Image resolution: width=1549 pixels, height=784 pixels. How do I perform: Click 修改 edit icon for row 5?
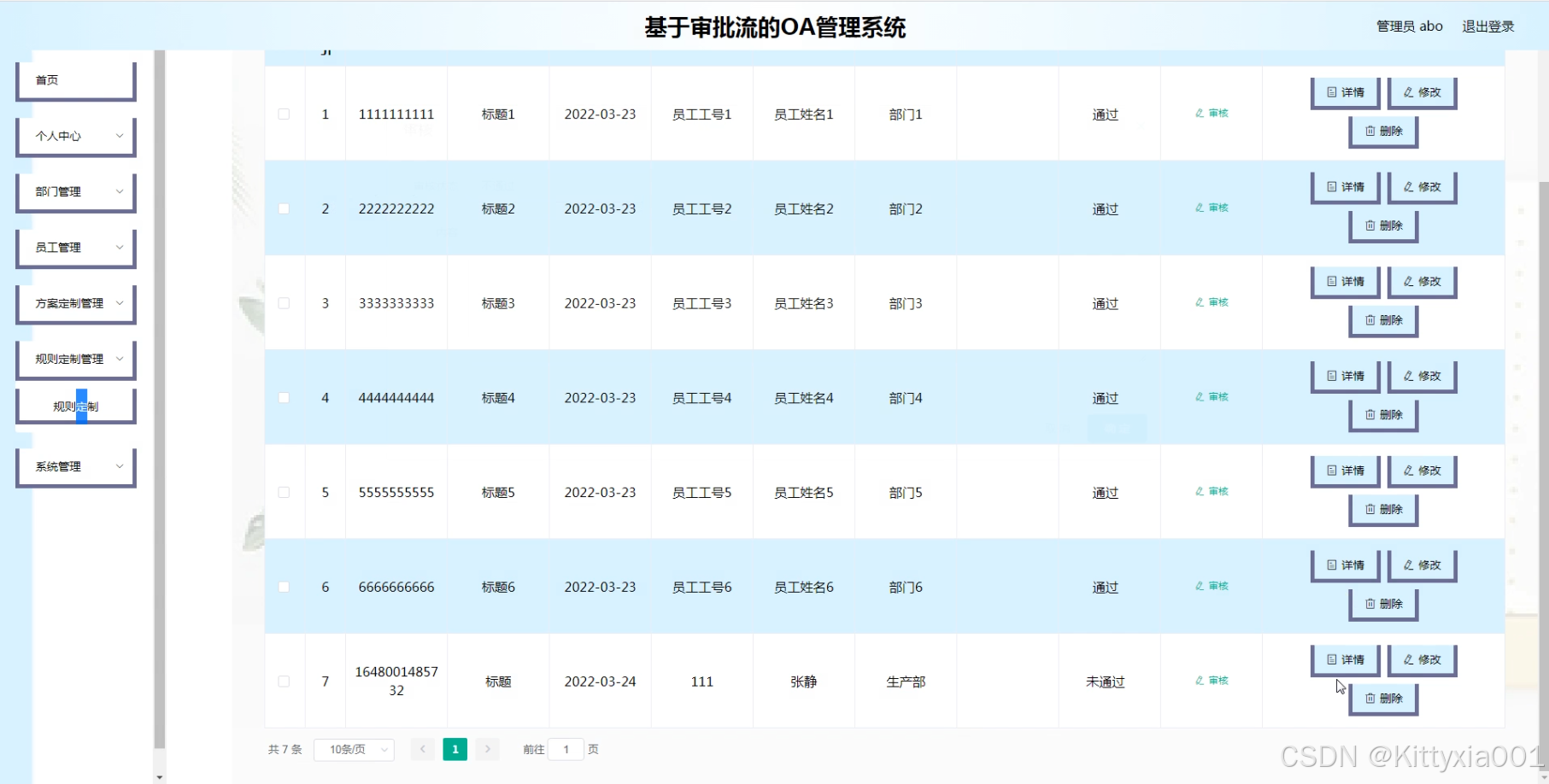(x=1422, y=471)
